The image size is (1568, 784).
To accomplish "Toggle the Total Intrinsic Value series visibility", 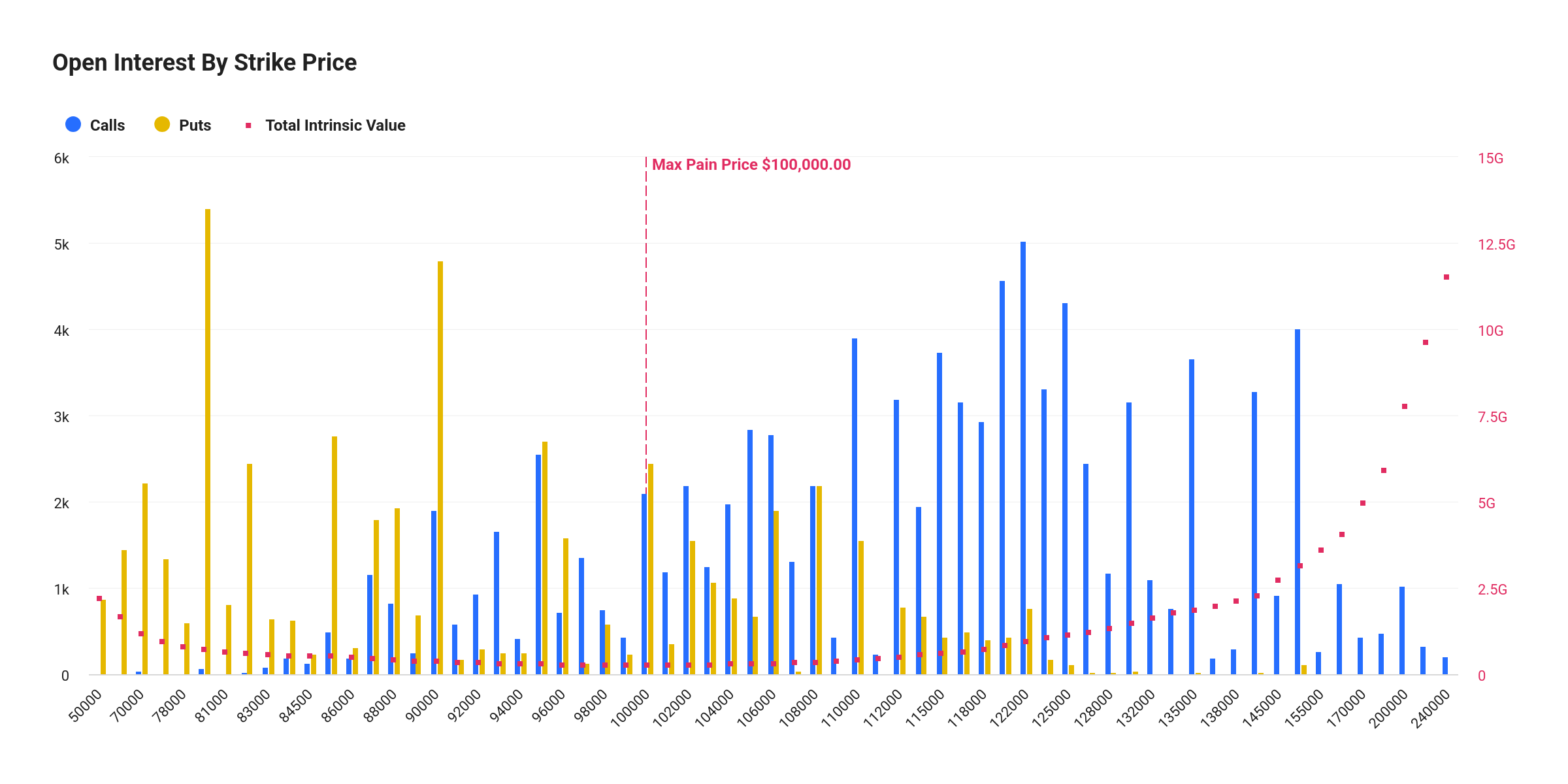I will (335, 125).
